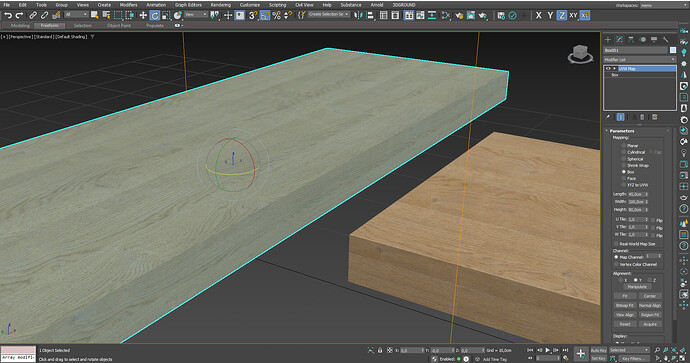The width and height of the screenshot is (690, 363).
Task: Click the Fit alignment button
Action: tap(625, 296)
